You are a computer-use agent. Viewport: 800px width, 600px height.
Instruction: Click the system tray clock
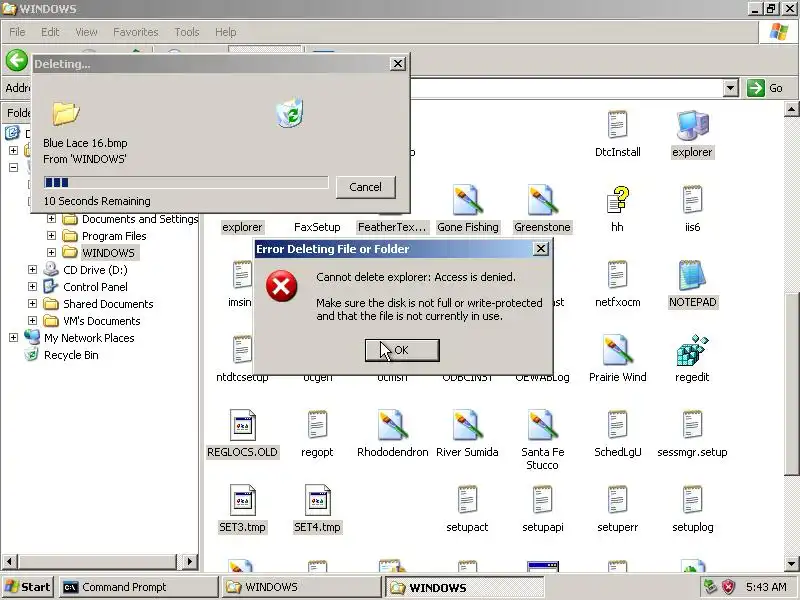pos(766,587)
